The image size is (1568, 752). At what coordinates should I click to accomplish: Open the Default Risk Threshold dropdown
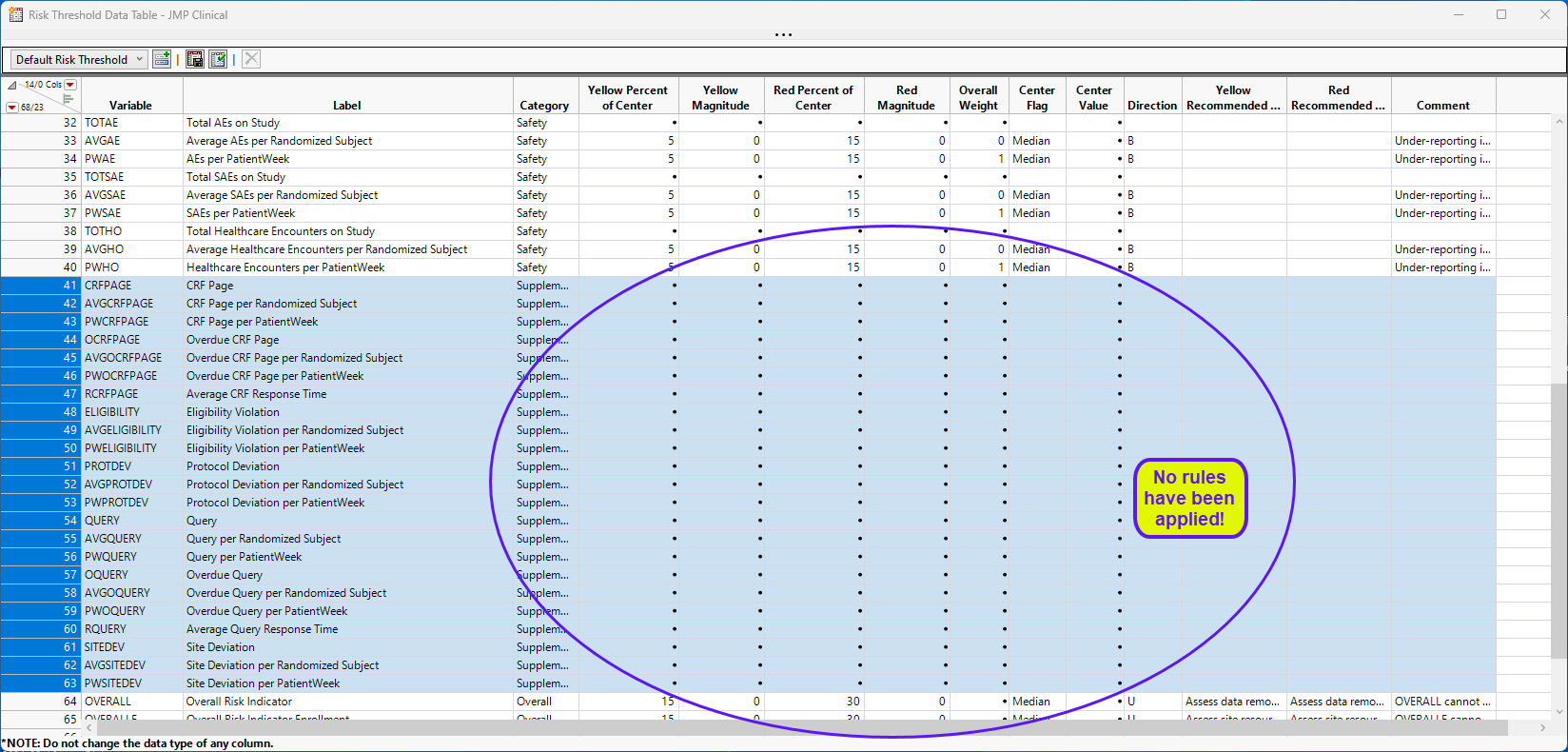point(79,59)
